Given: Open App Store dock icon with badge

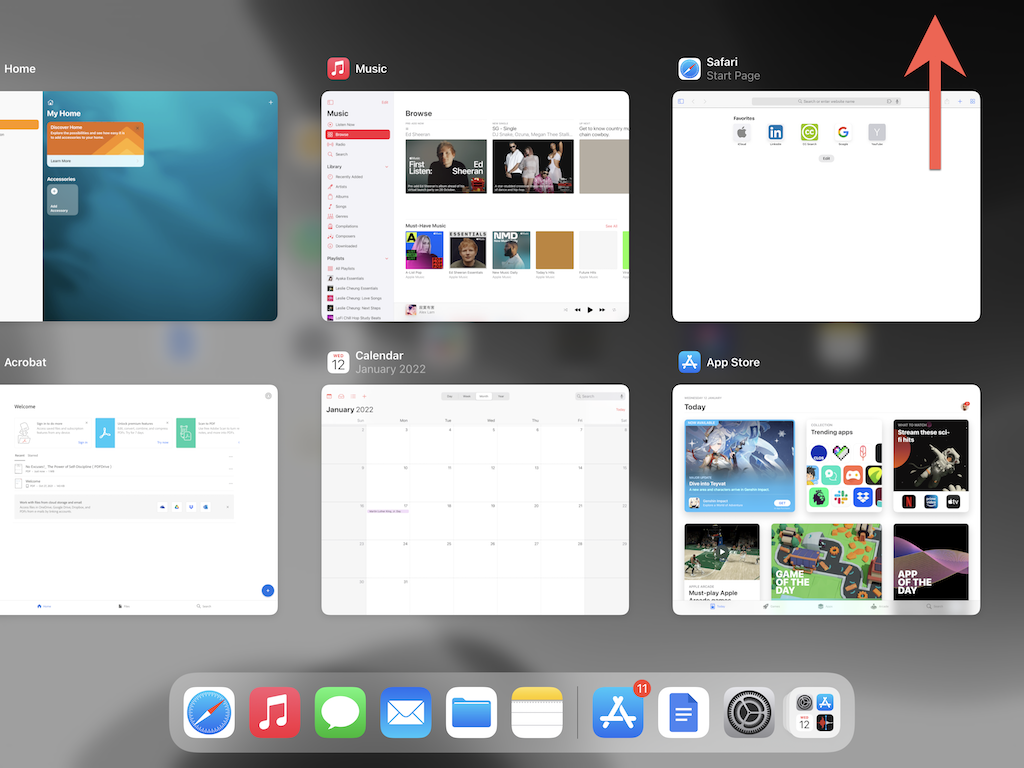Looking at the screenshot, I should click(x=617, y=712).
